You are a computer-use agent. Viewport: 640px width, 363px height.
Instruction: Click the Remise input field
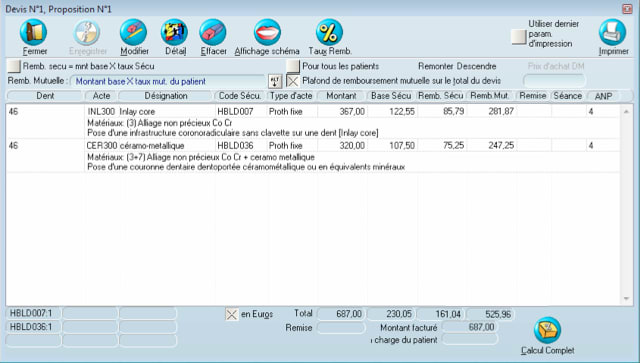[x=341, y=327]
